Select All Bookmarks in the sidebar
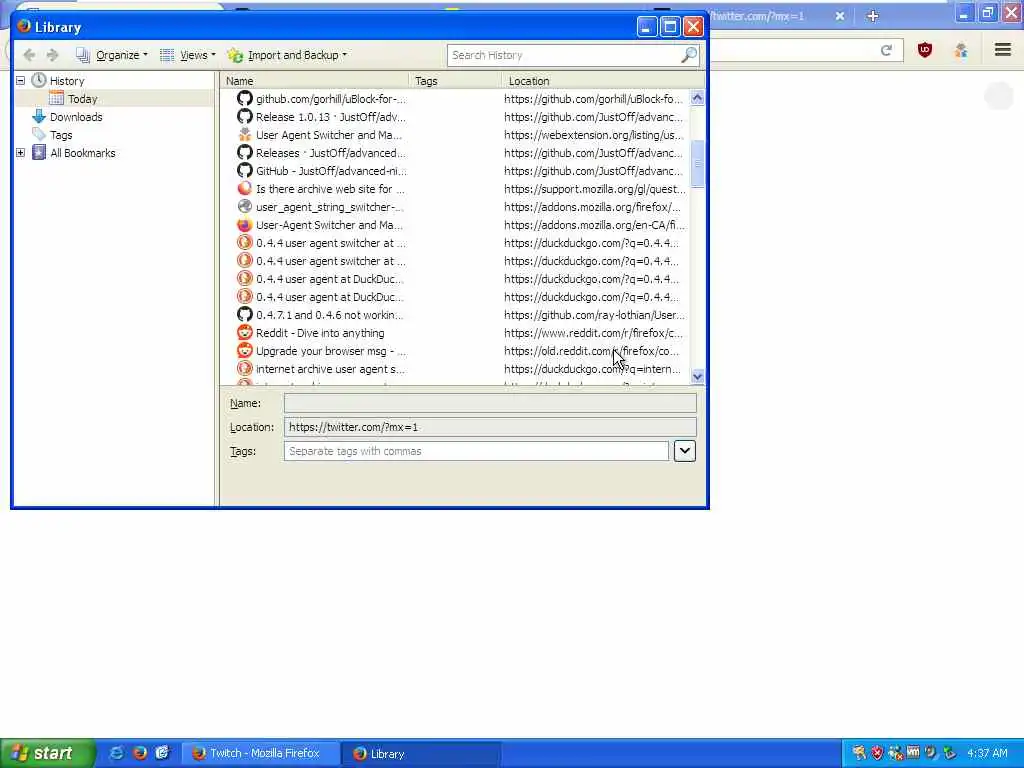This screenshot has height=768, width=1024. pyautogui.click(x=82, y=153)
